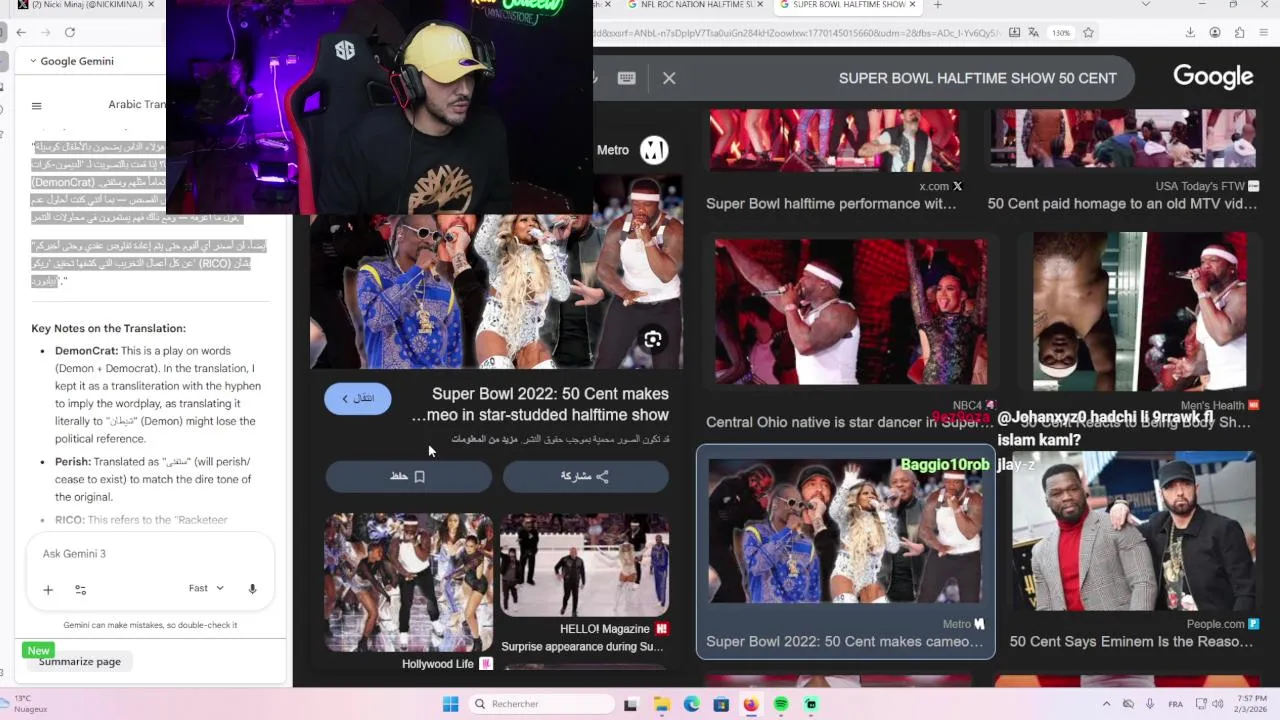Open the NBC4 Central Ohio native dancer result
Screen dimensions: 1280x720
[848, 332]
